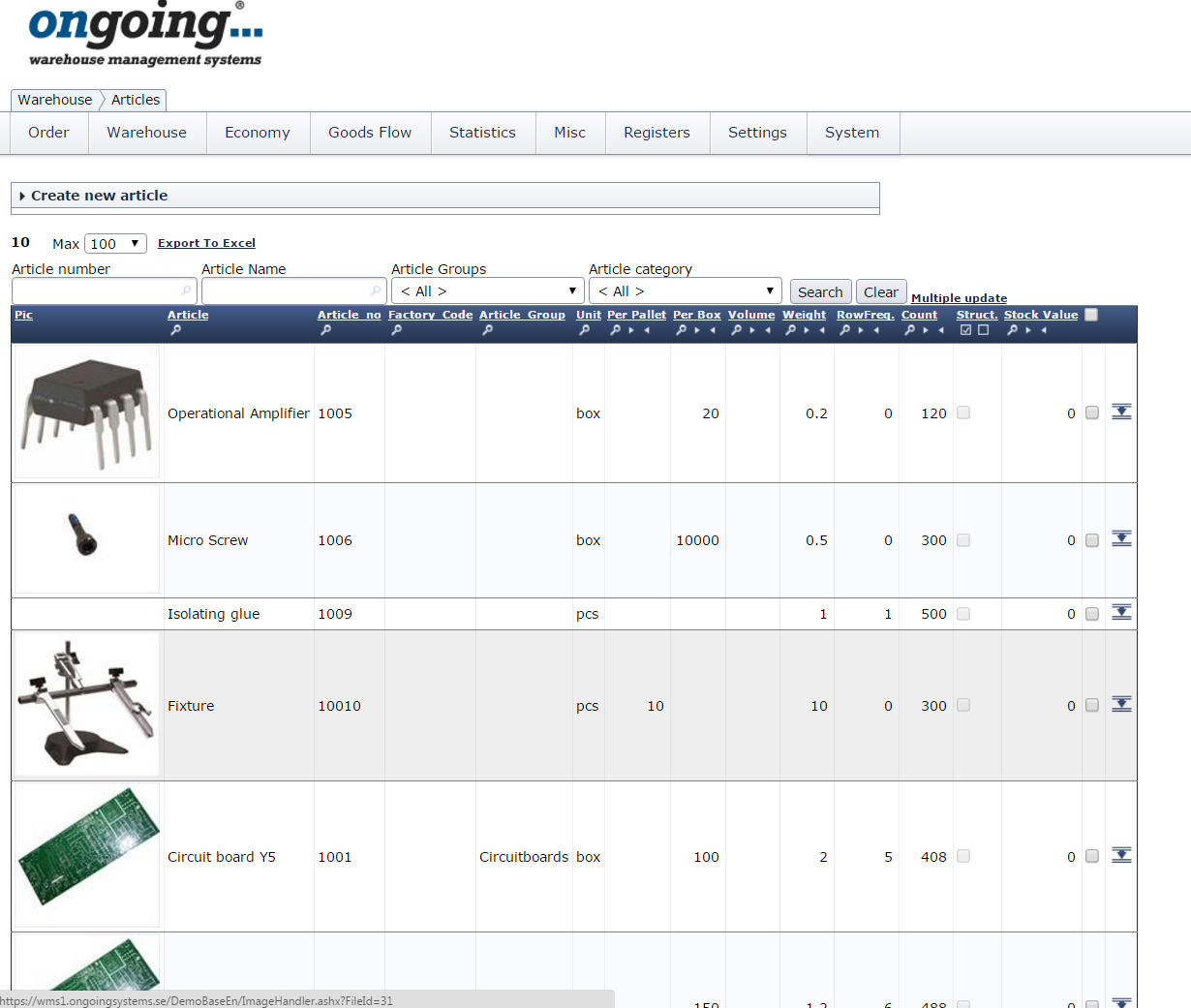This screenshot has height=1008, width=1191.
Task: Open the Statistics menu
Action: tap(482, 133)
